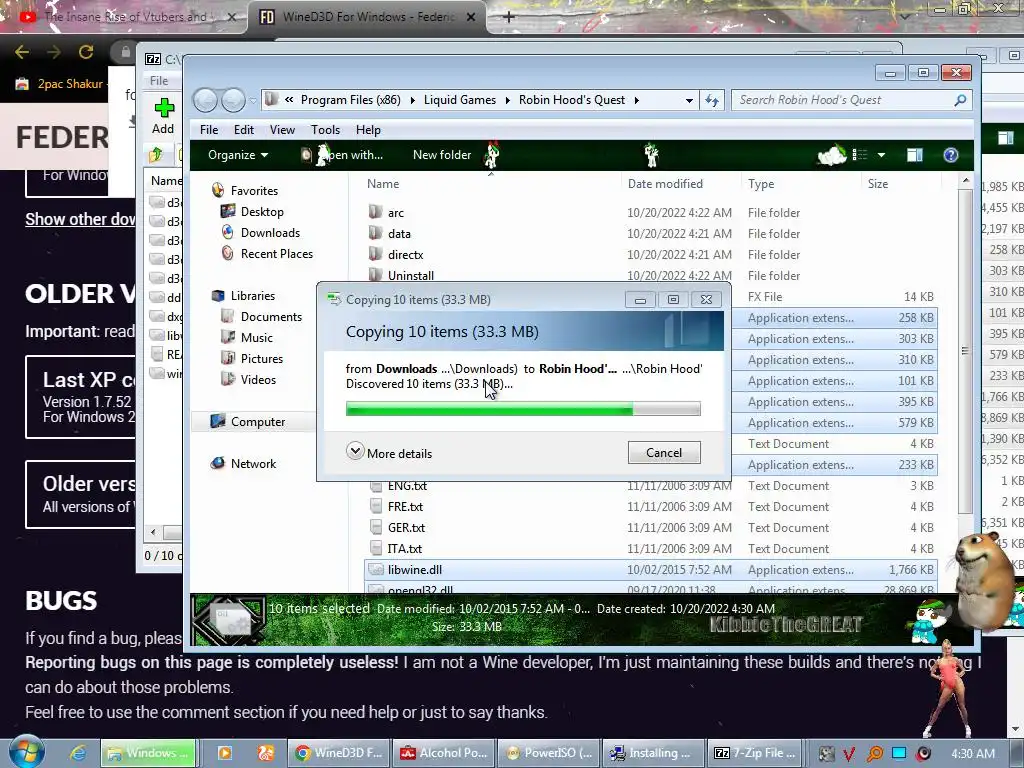
Task: Select the ITA.txt file
Action: 405,549
